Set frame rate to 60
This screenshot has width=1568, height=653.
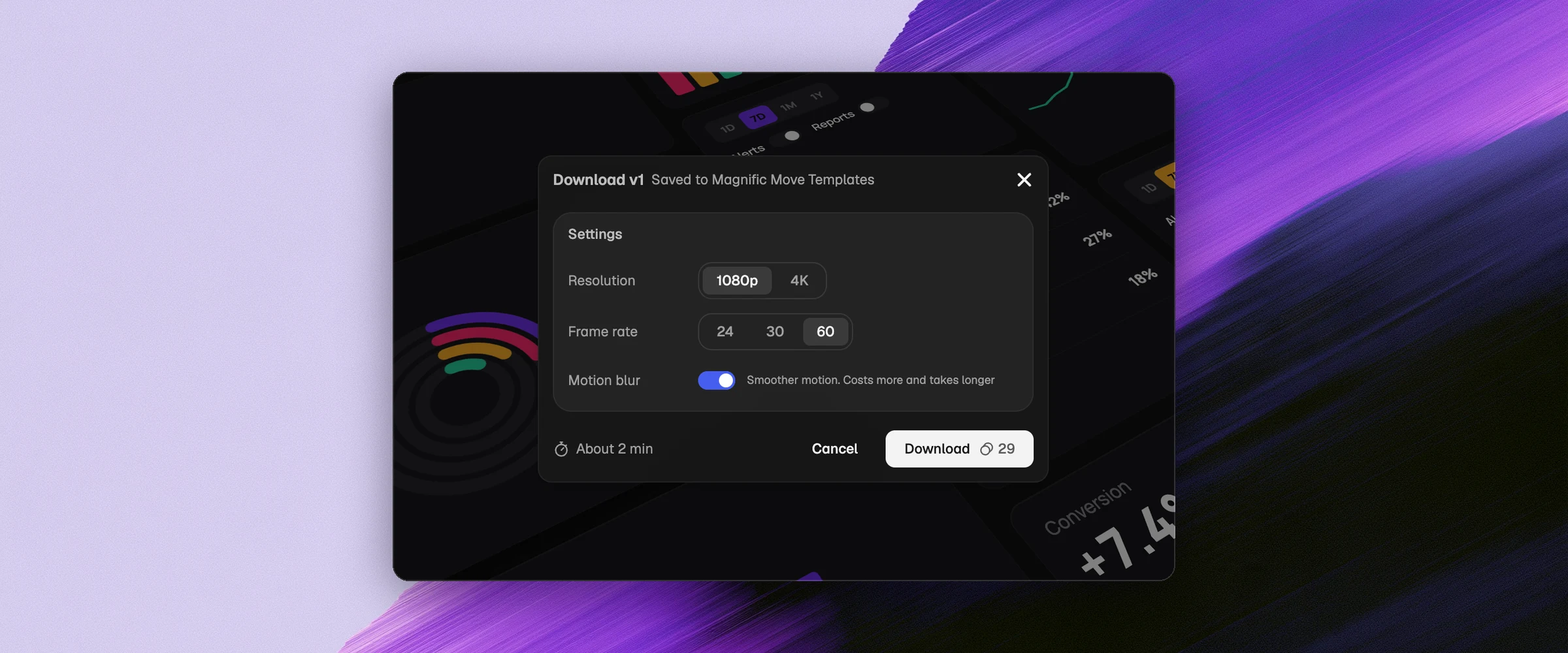825,332
